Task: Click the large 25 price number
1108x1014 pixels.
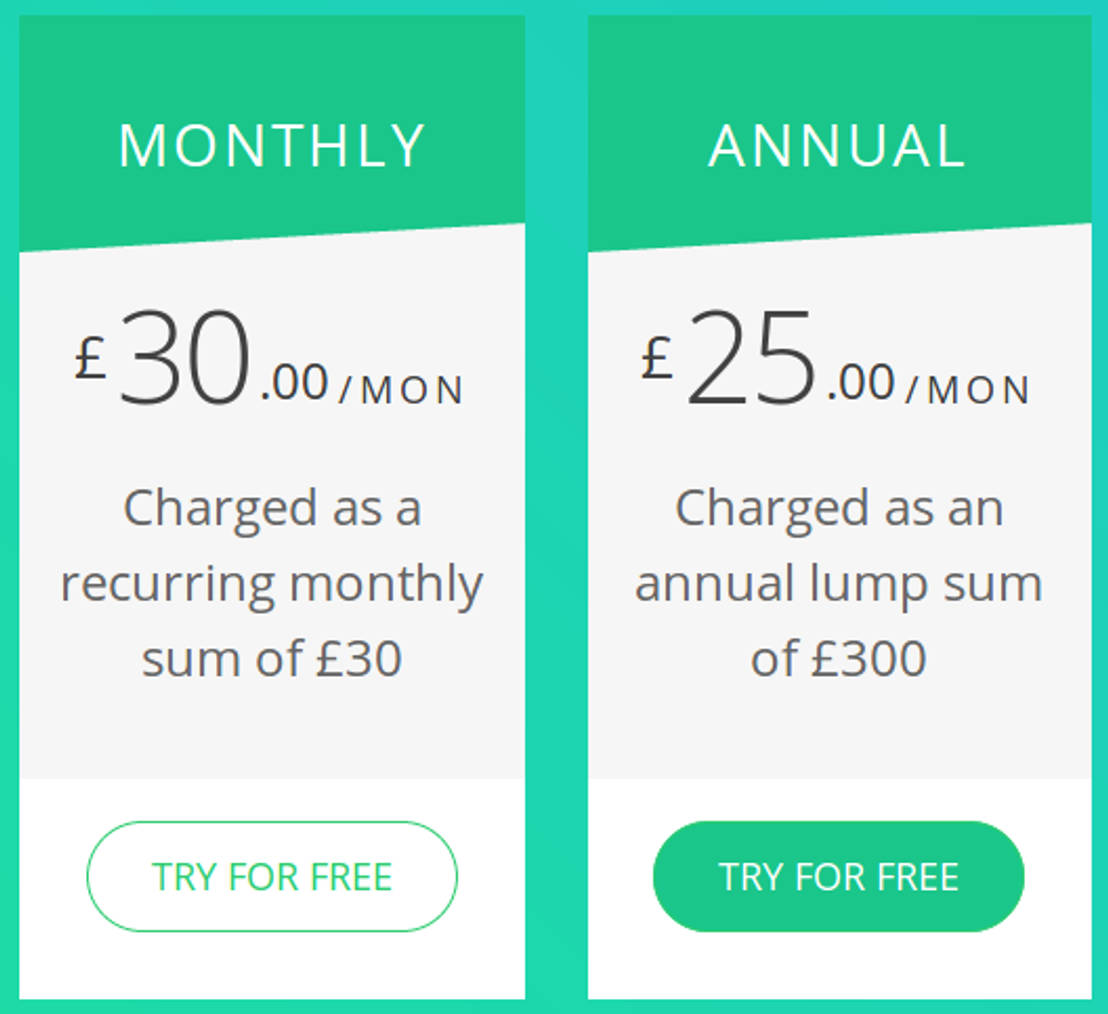Action: (752, 360)
